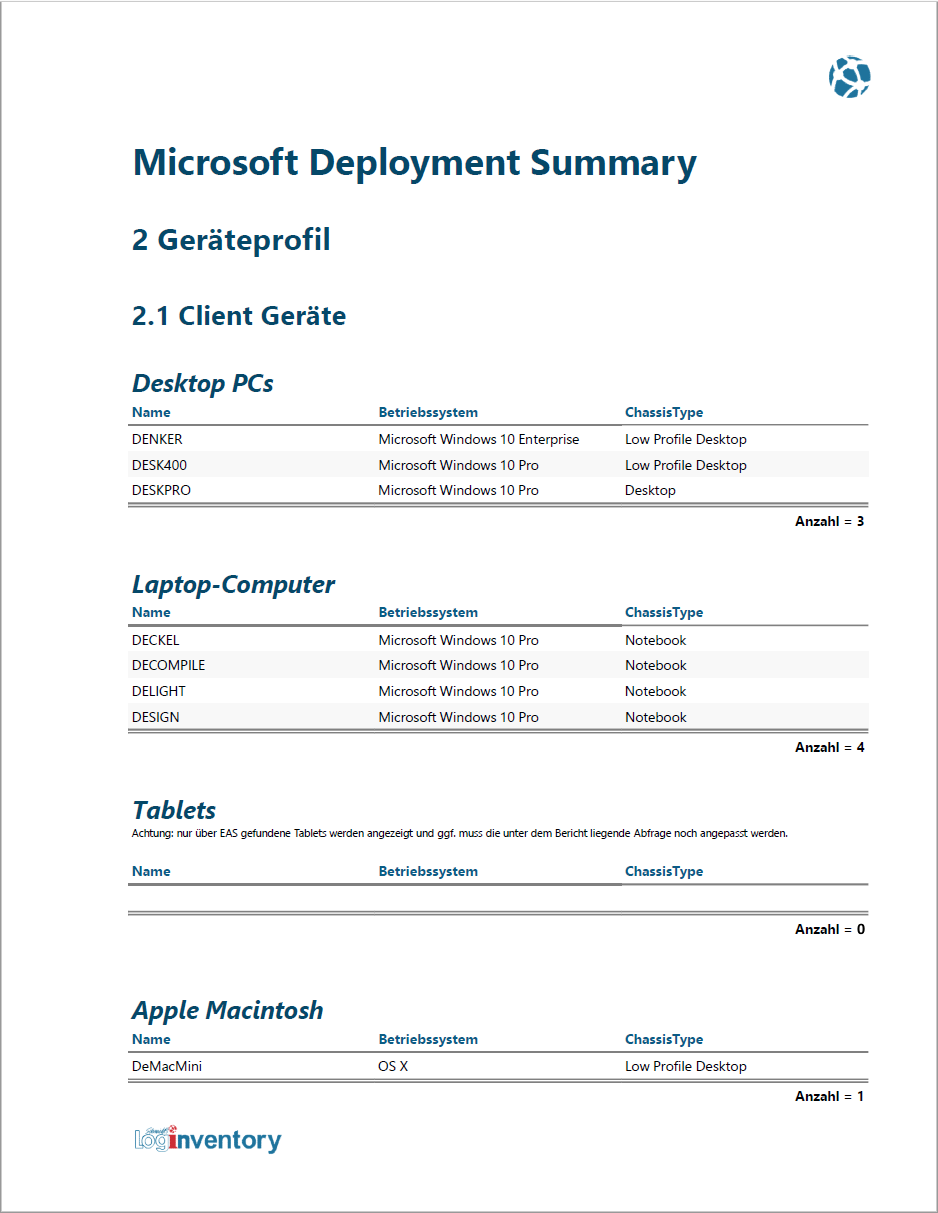938x1213 pixels.
Task: Click the LogInventory logo in footer
Action: 208,1138
